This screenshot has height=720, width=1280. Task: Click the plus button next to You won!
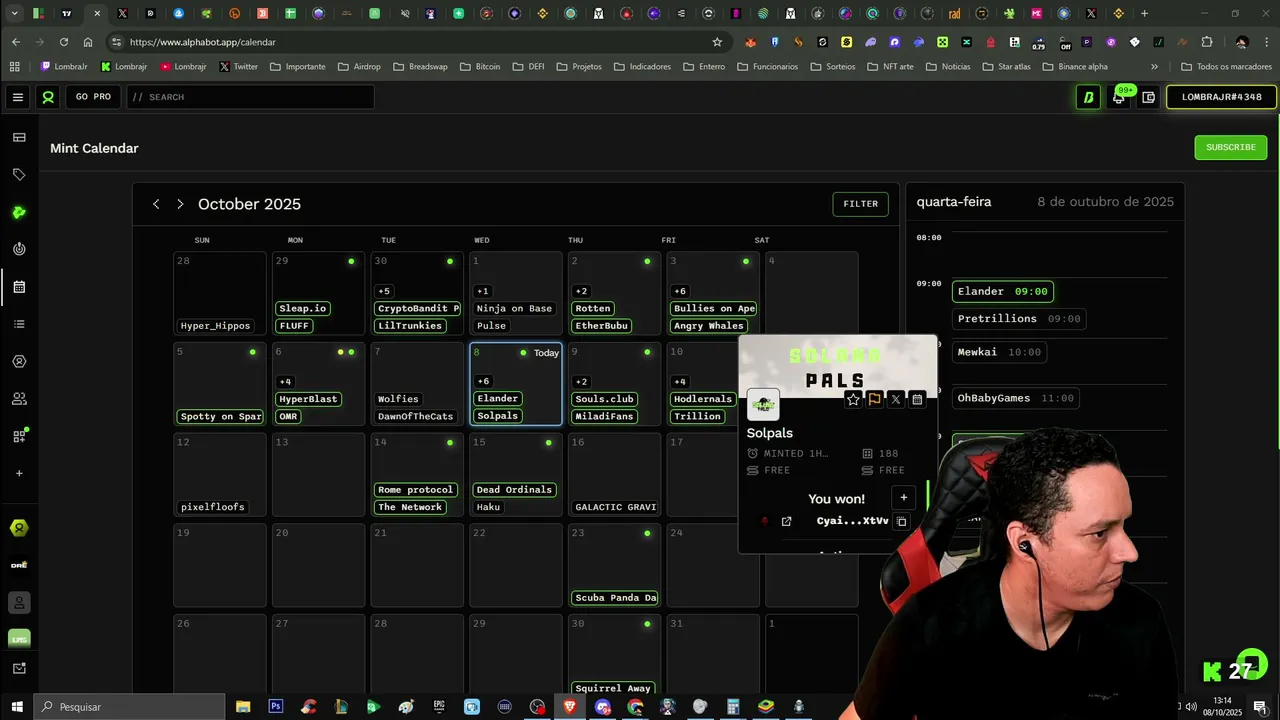[904, 497]
